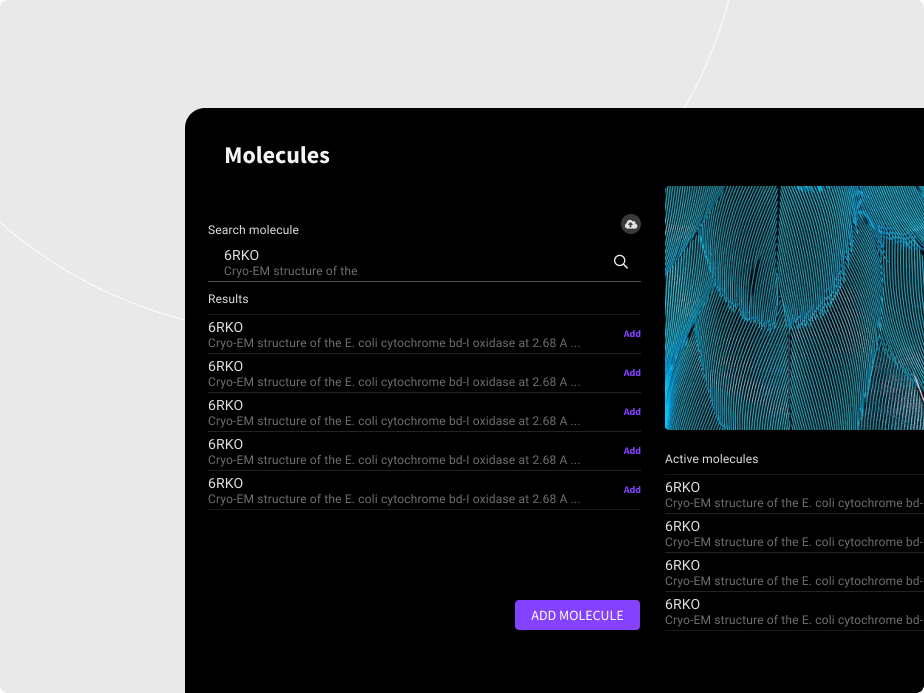
Task: Add the second 6RKO search result
Action: pyautogui.click(x=632, y=373)
